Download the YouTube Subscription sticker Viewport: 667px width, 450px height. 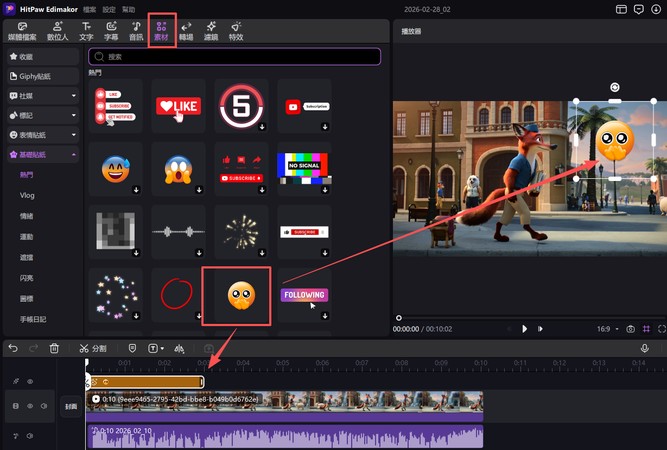(x=325, y=127)
